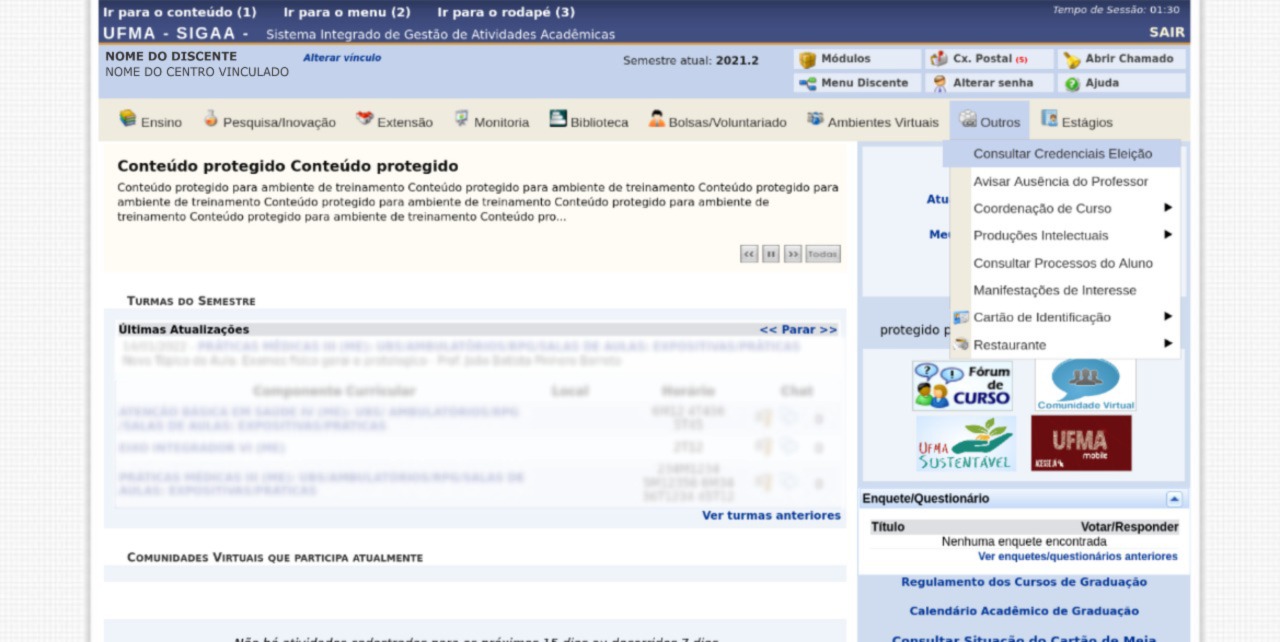This screenshot has width=1280, height=642.
Task: Click Ver turmas anteriores link
Action: coord(770,516)
